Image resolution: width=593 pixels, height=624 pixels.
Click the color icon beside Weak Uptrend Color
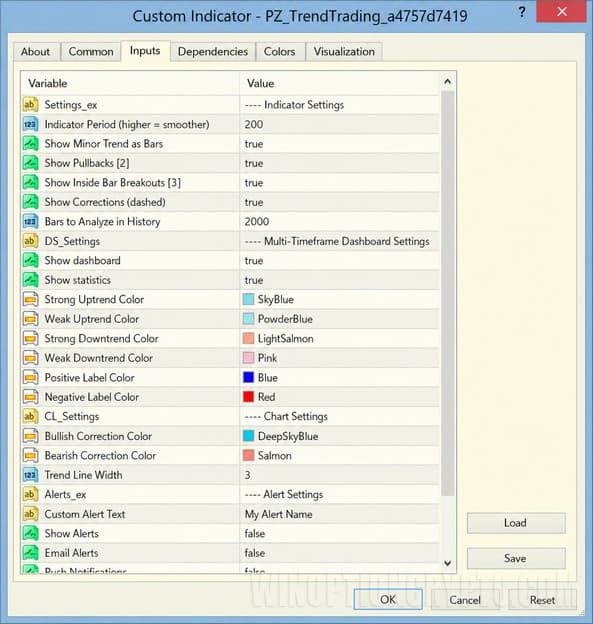[30, 319]
